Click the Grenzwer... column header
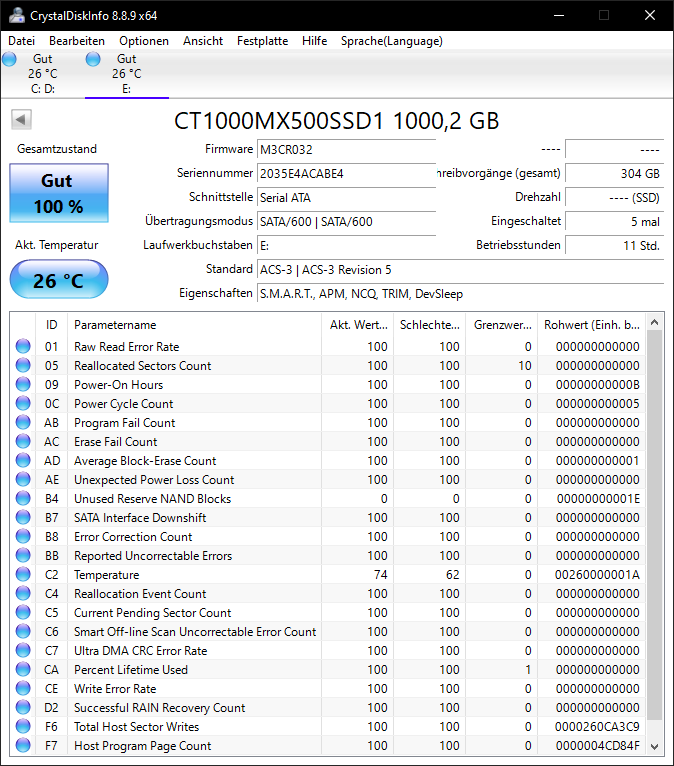The image size is (674, 766). [x=502, y=325]
